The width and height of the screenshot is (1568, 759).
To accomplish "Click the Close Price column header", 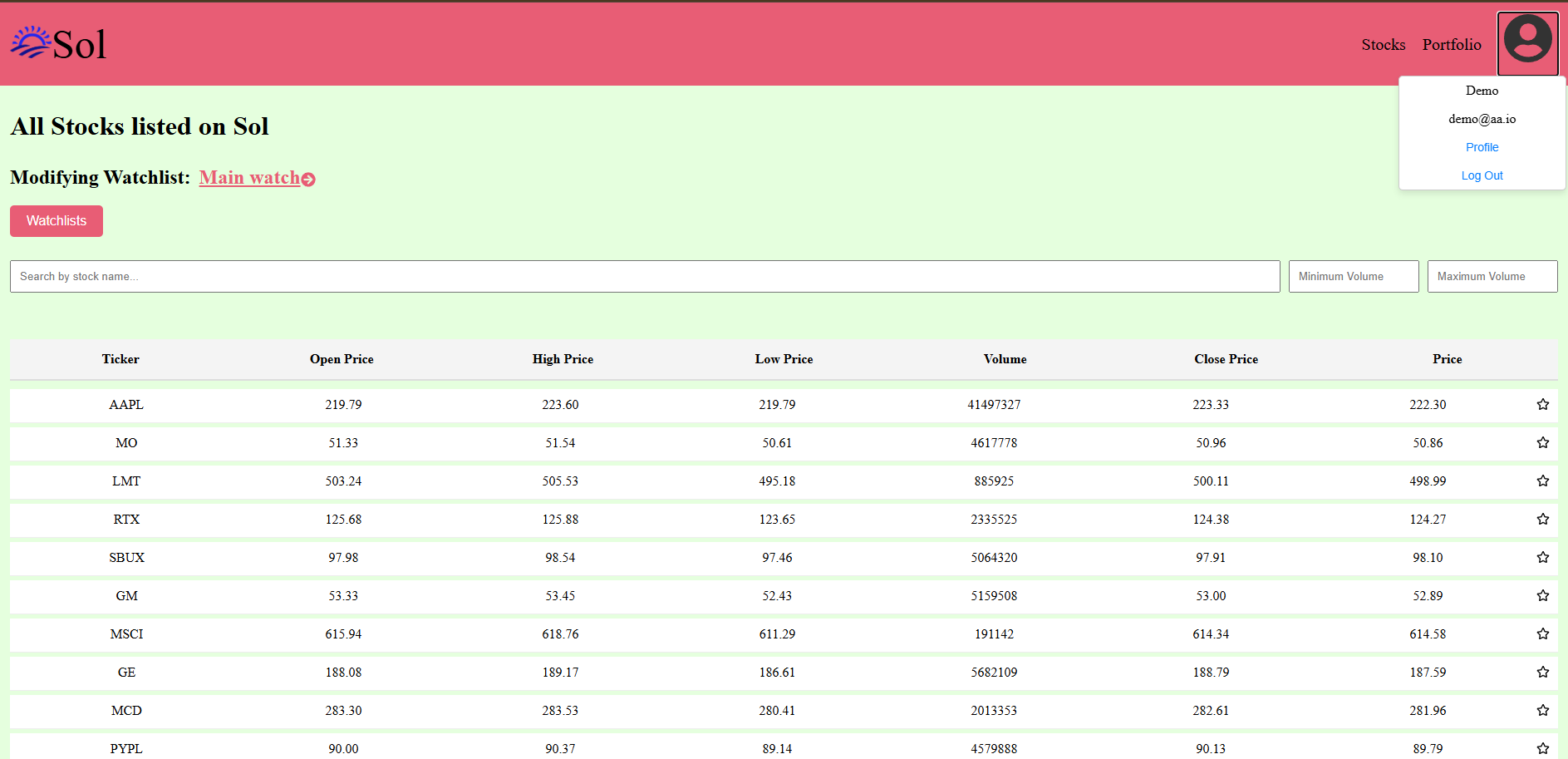I will (x=1226, y=359).
